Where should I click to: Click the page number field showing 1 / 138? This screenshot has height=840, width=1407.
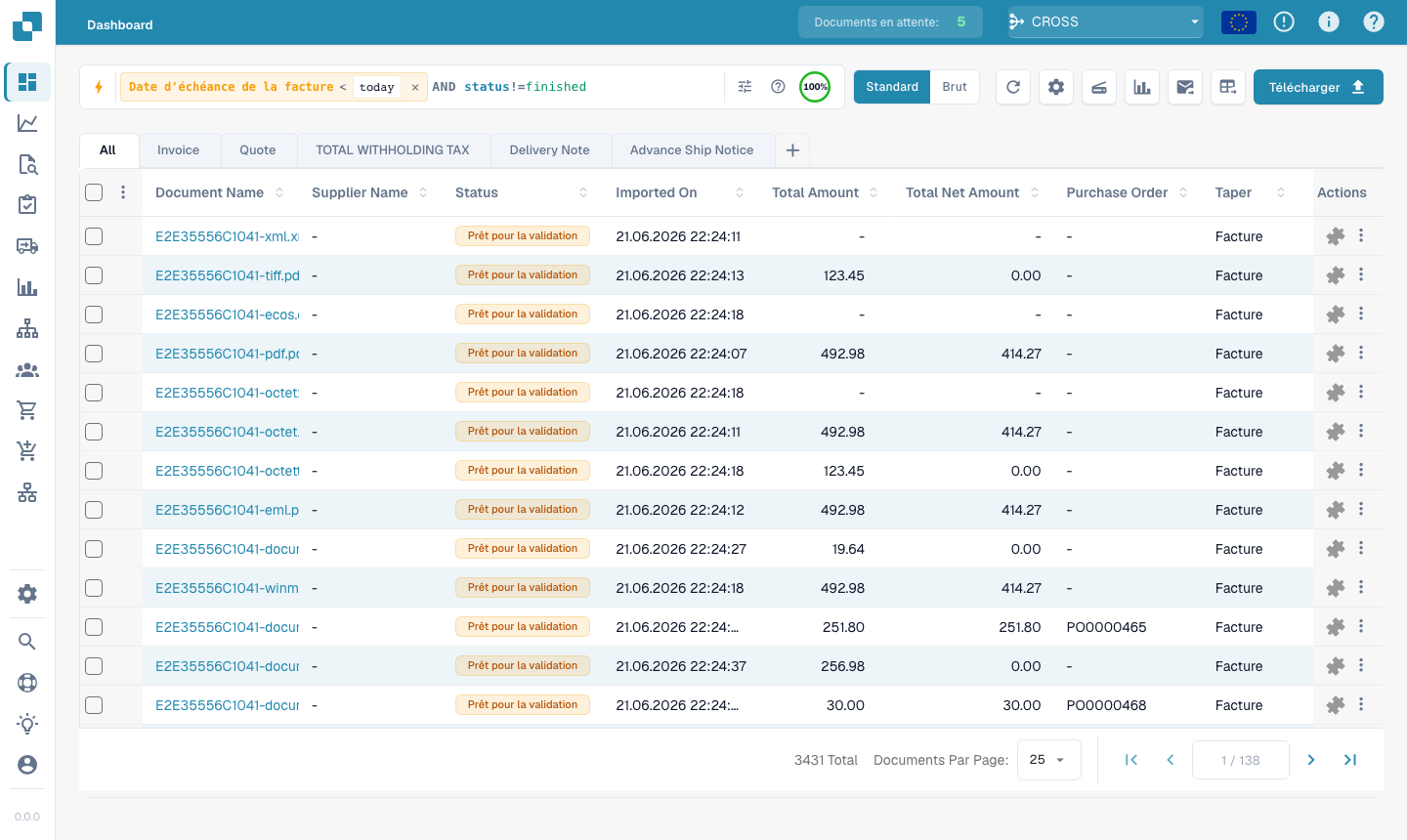pyautogui.click(x=1240, y=760)
